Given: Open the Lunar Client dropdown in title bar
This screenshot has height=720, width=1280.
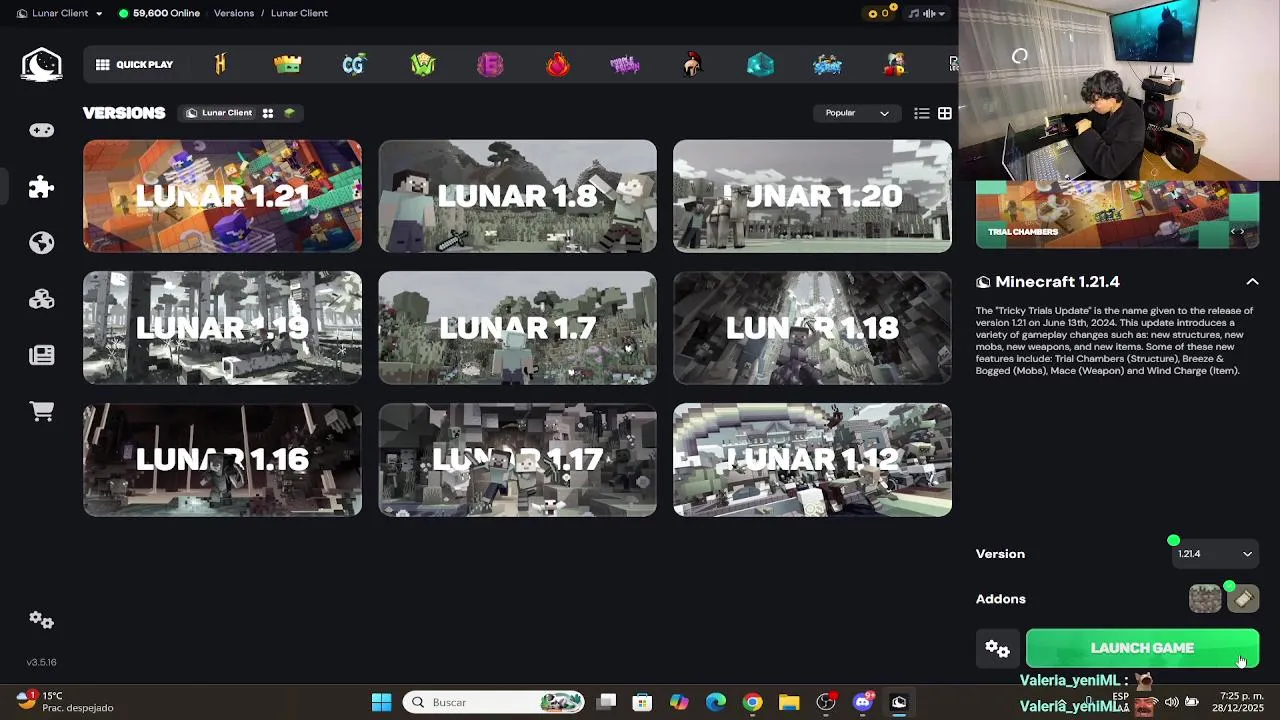Looking at the screenshot, I should [x=59, y=13].
